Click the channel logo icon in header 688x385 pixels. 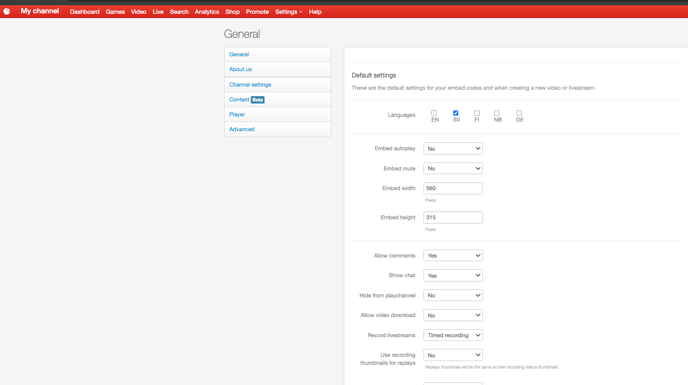pos(7,11)
